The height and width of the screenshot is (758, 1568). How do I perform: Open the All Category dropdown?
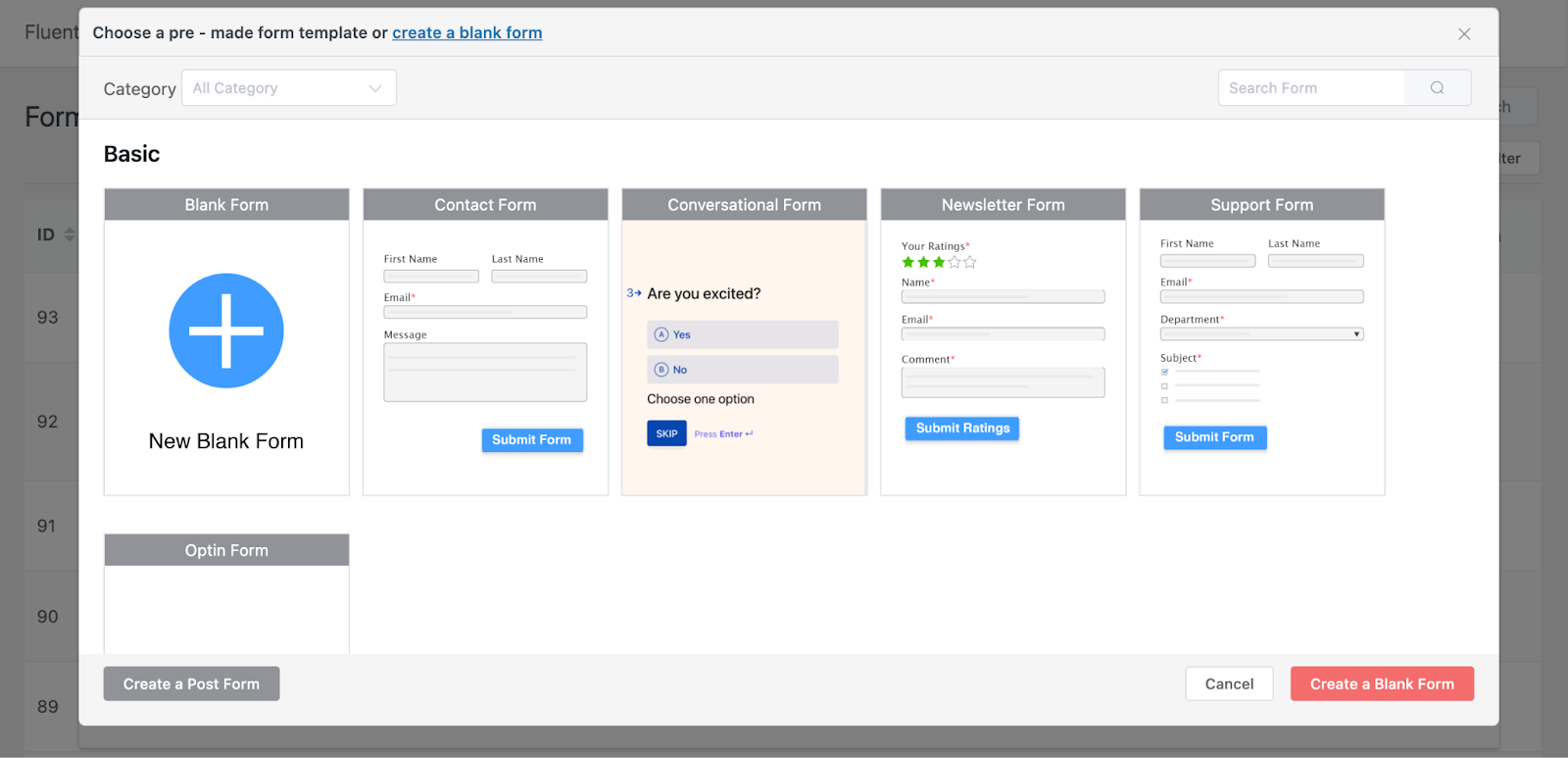coord(289,88)
